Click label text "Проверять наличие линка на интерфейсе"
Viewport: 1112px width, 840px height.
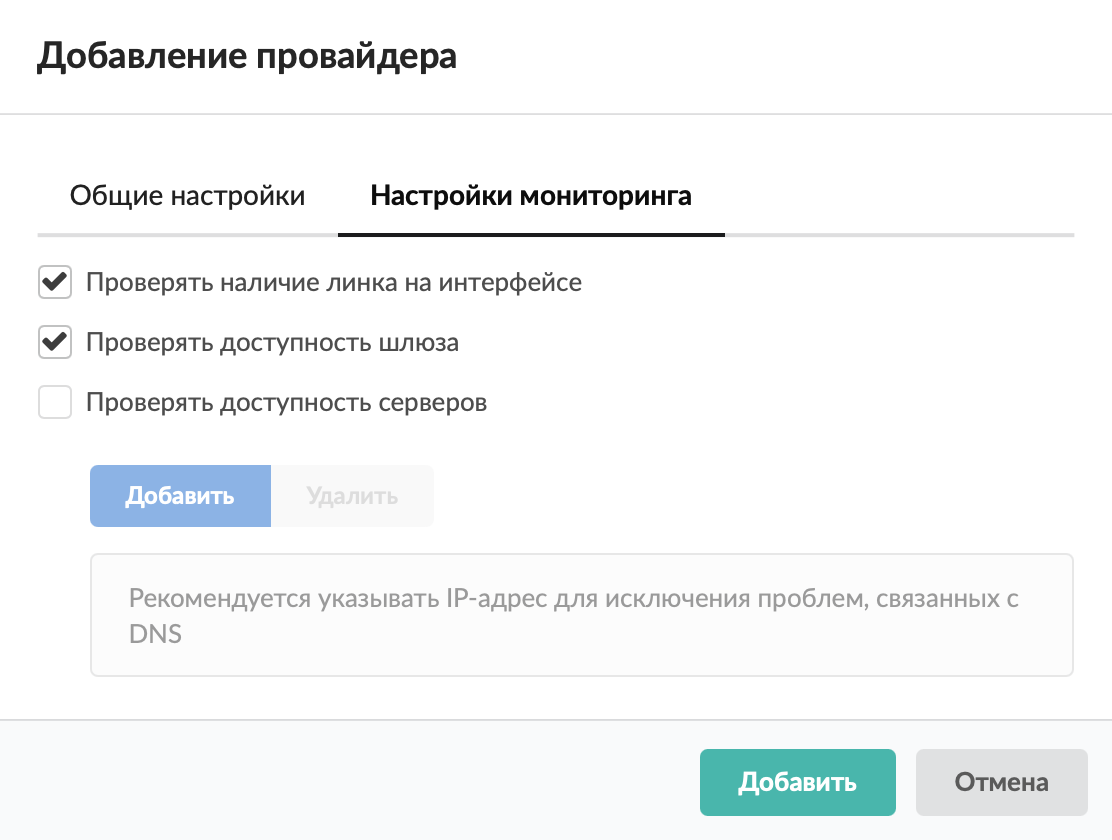tap(334, 282)
